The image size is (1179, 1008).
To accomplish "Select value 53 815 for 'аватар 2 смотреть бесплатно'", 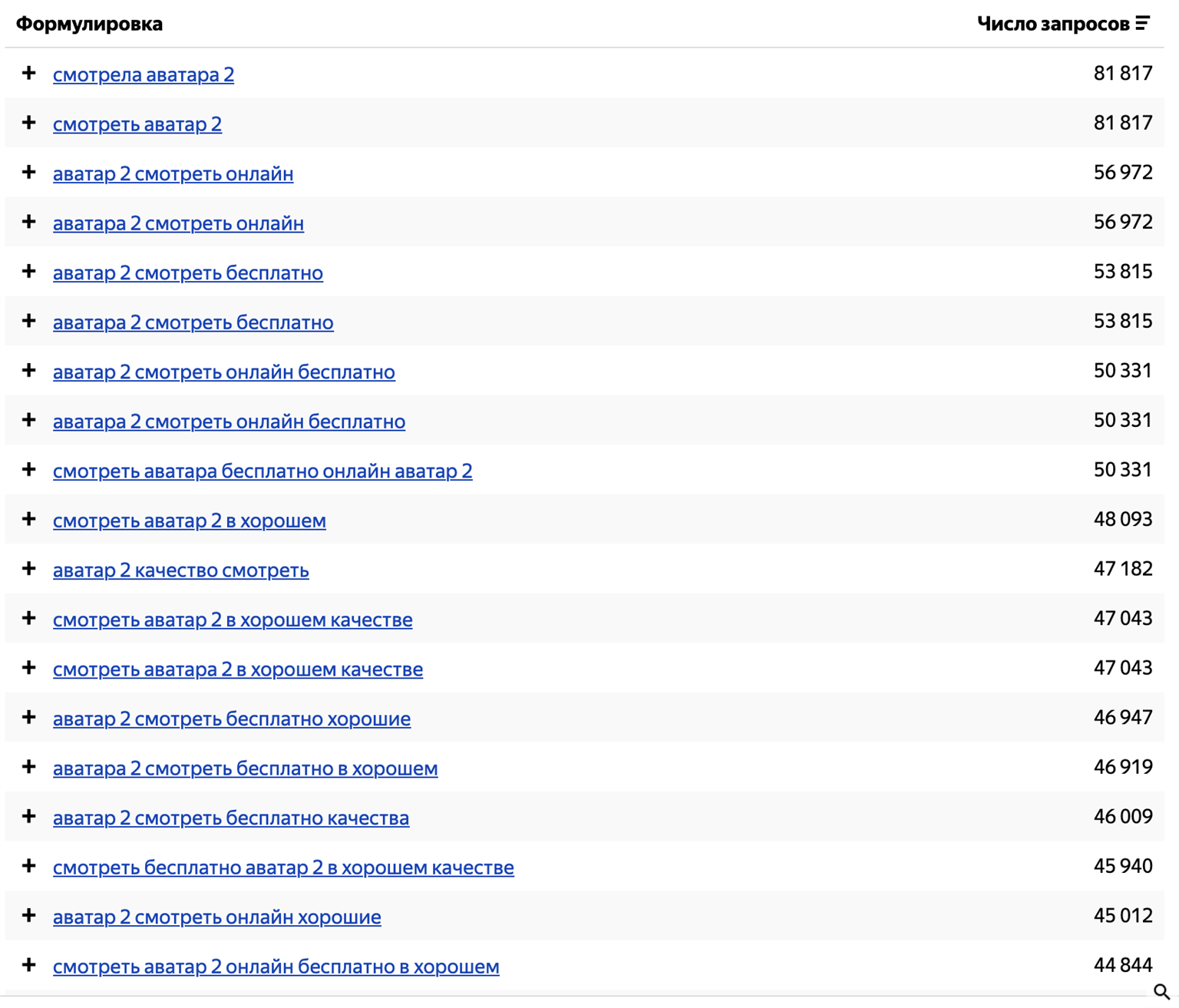I will click(x=1123, y=271).
